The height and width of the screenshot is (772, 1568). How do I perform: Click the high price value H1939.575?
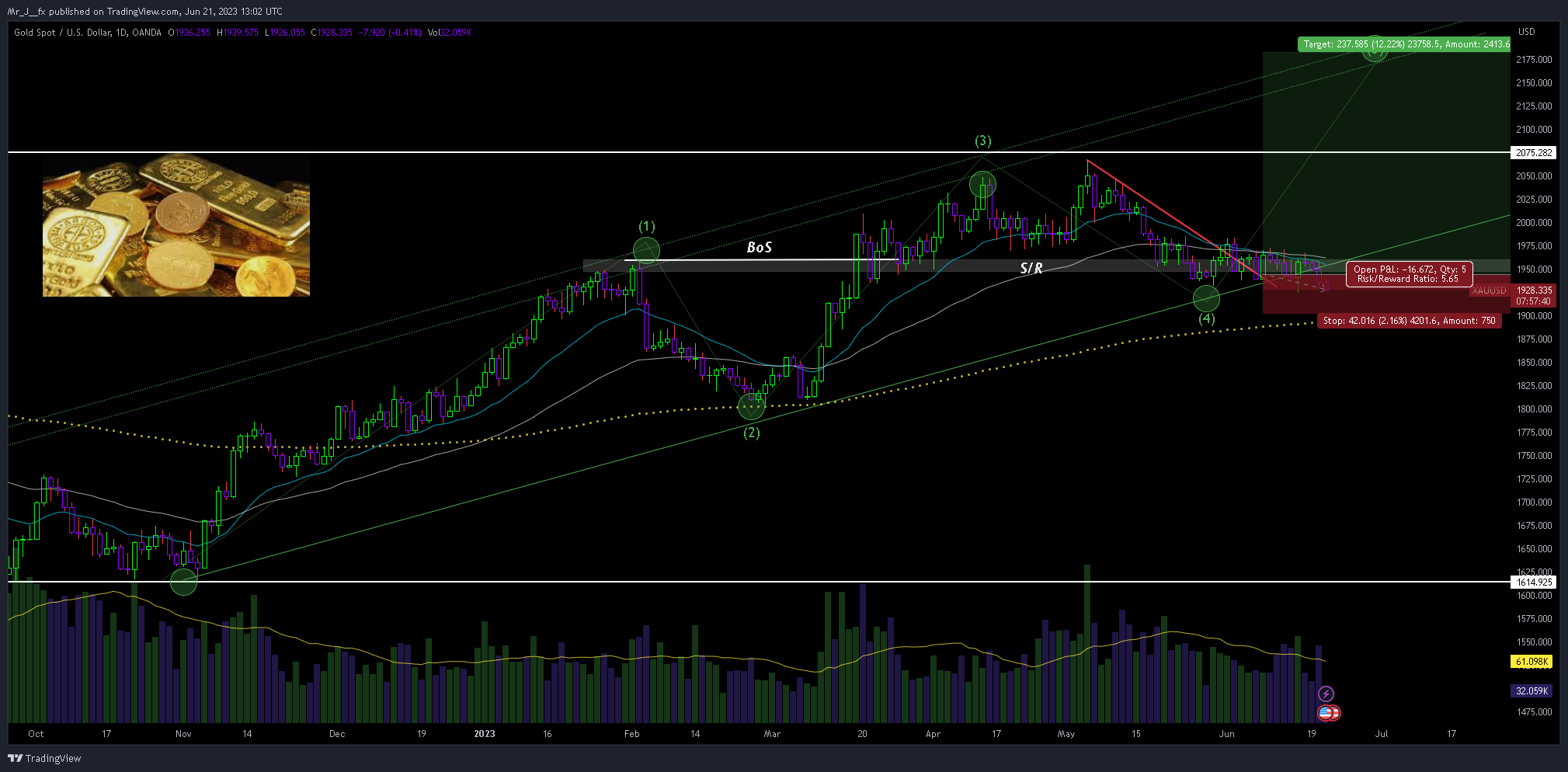pos(238,33)
